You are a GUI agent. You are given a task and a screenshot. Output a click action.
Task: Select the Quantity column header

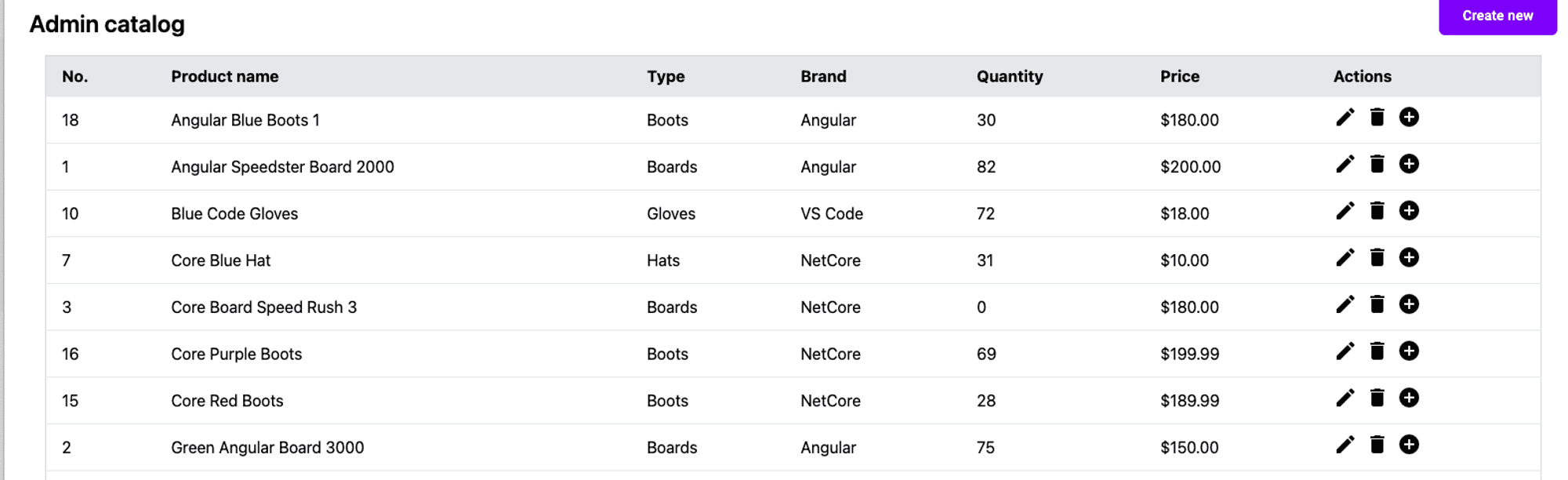tap(1009, 77)
